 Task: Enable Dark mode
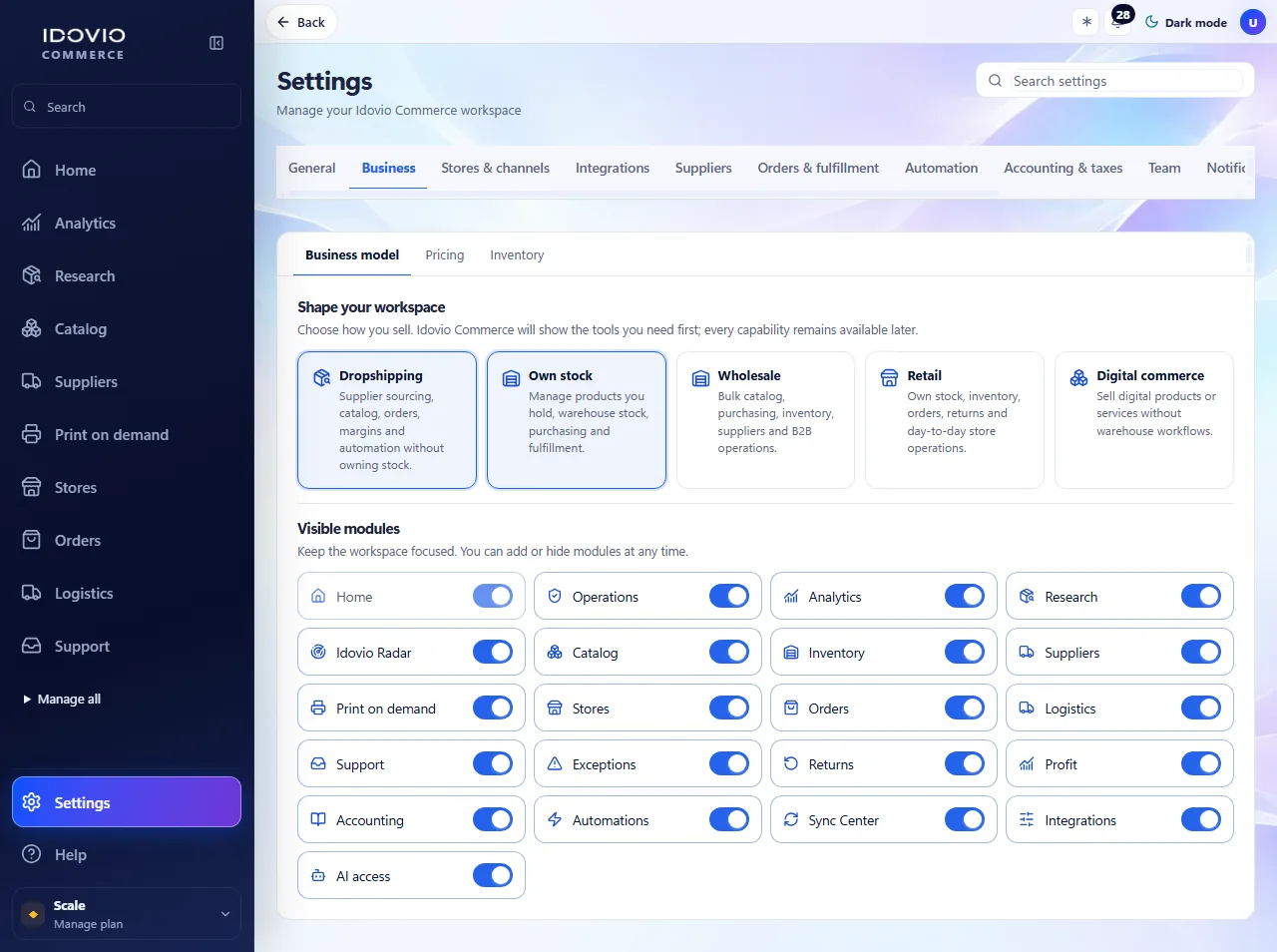1186,22
